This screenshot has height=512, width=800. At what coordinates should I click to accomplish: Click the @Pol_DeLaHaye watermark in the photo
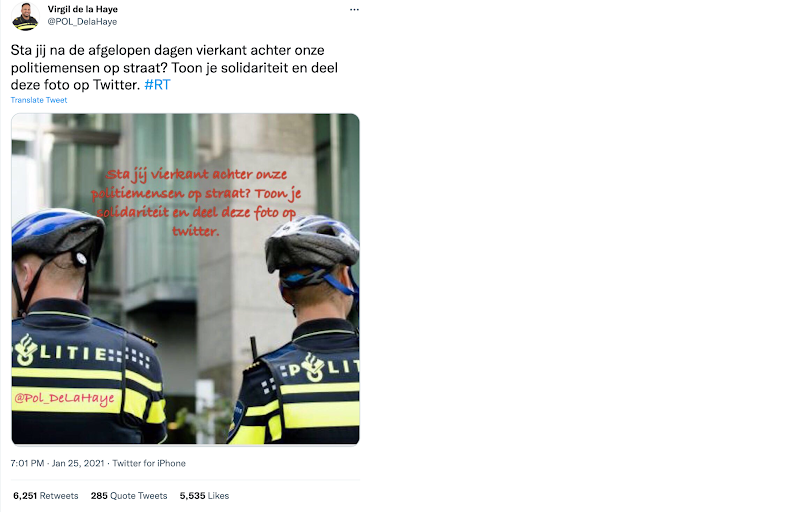pos(64,398)
